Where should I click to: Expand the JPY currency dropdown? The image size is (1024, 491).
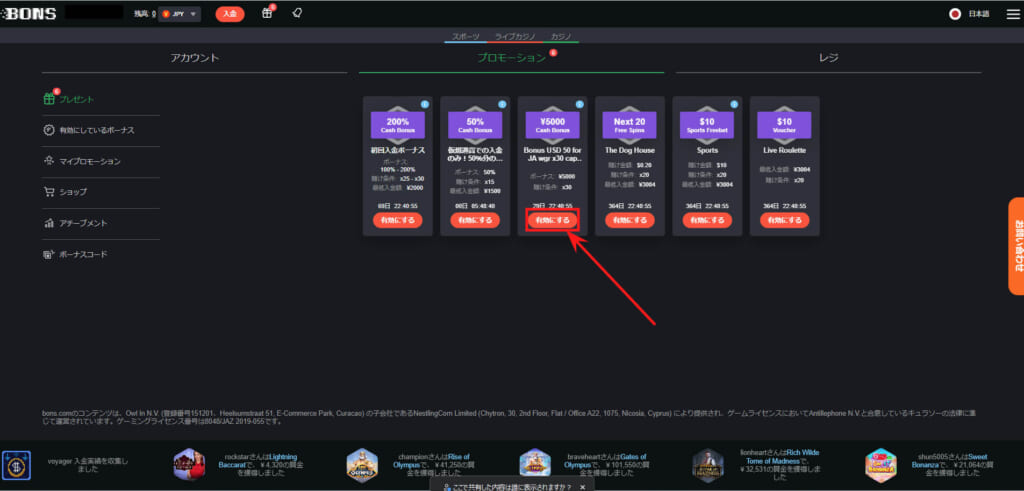click(179, 14)
